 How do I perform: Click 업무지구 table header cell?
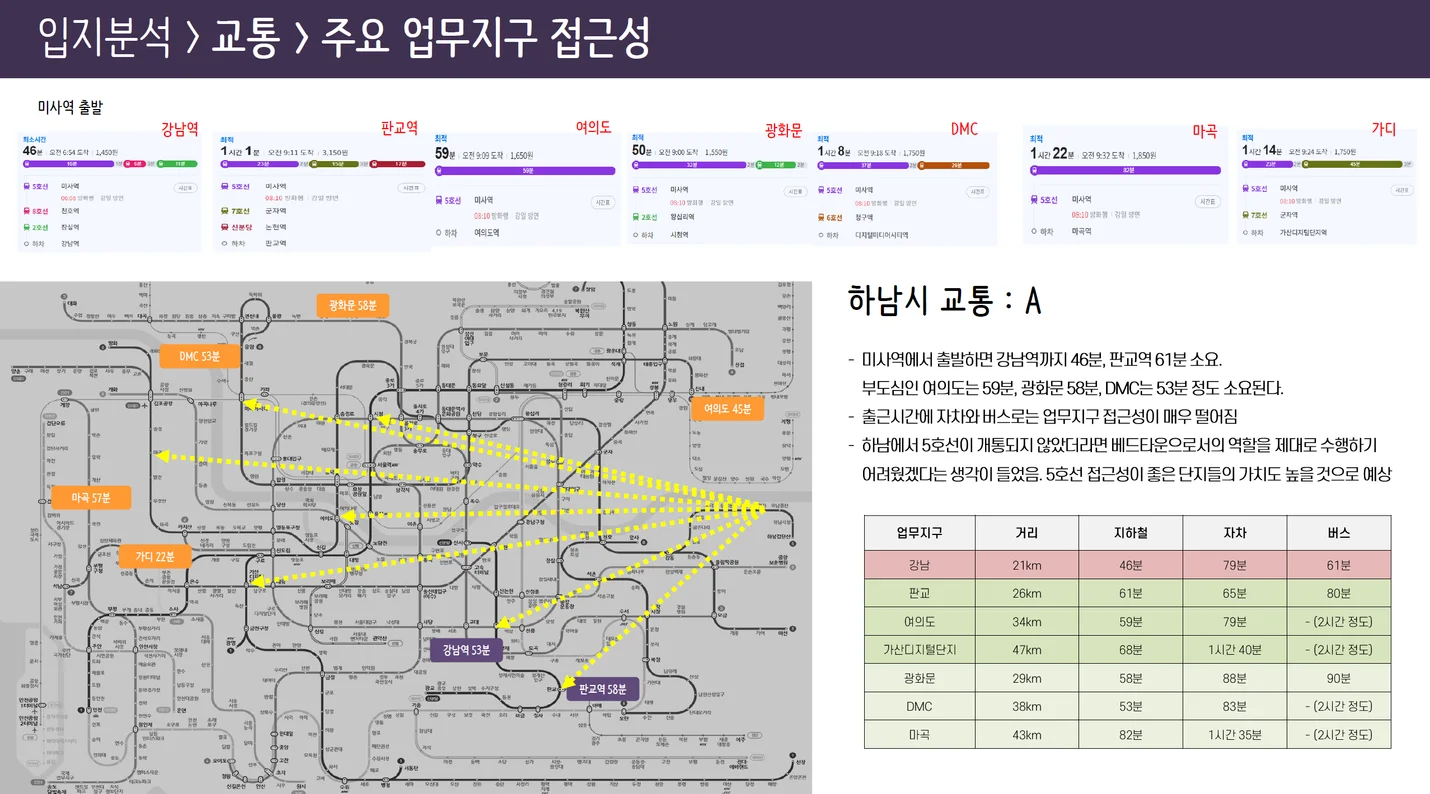[920, 533]
